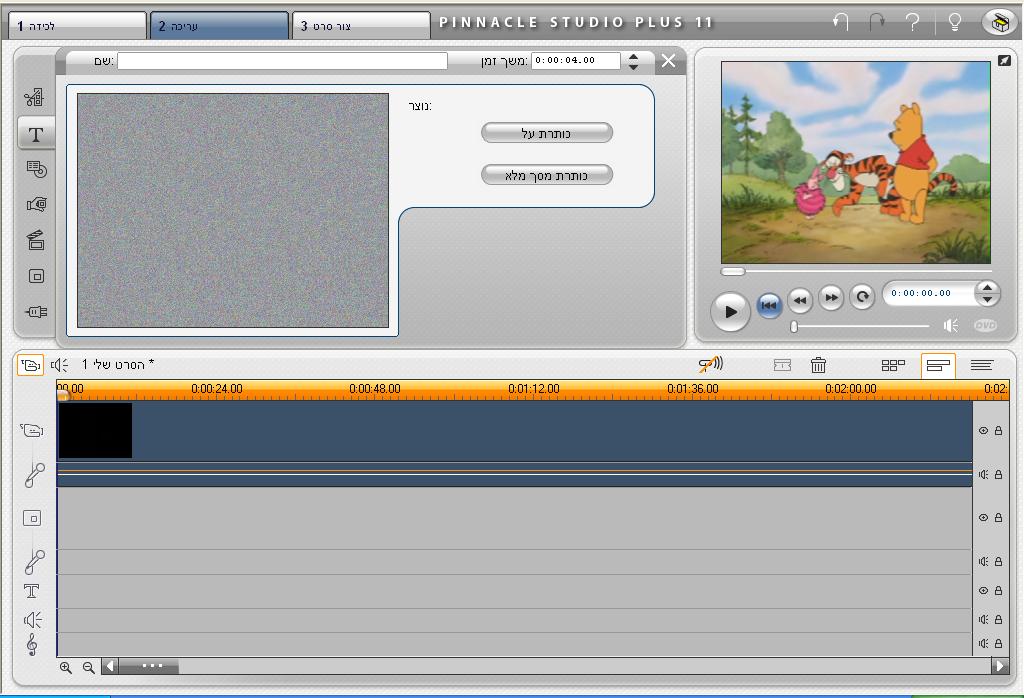The height and width of the screenshot is (698, 1024).
Task: Click the sound effects track header
Action: 33,620
